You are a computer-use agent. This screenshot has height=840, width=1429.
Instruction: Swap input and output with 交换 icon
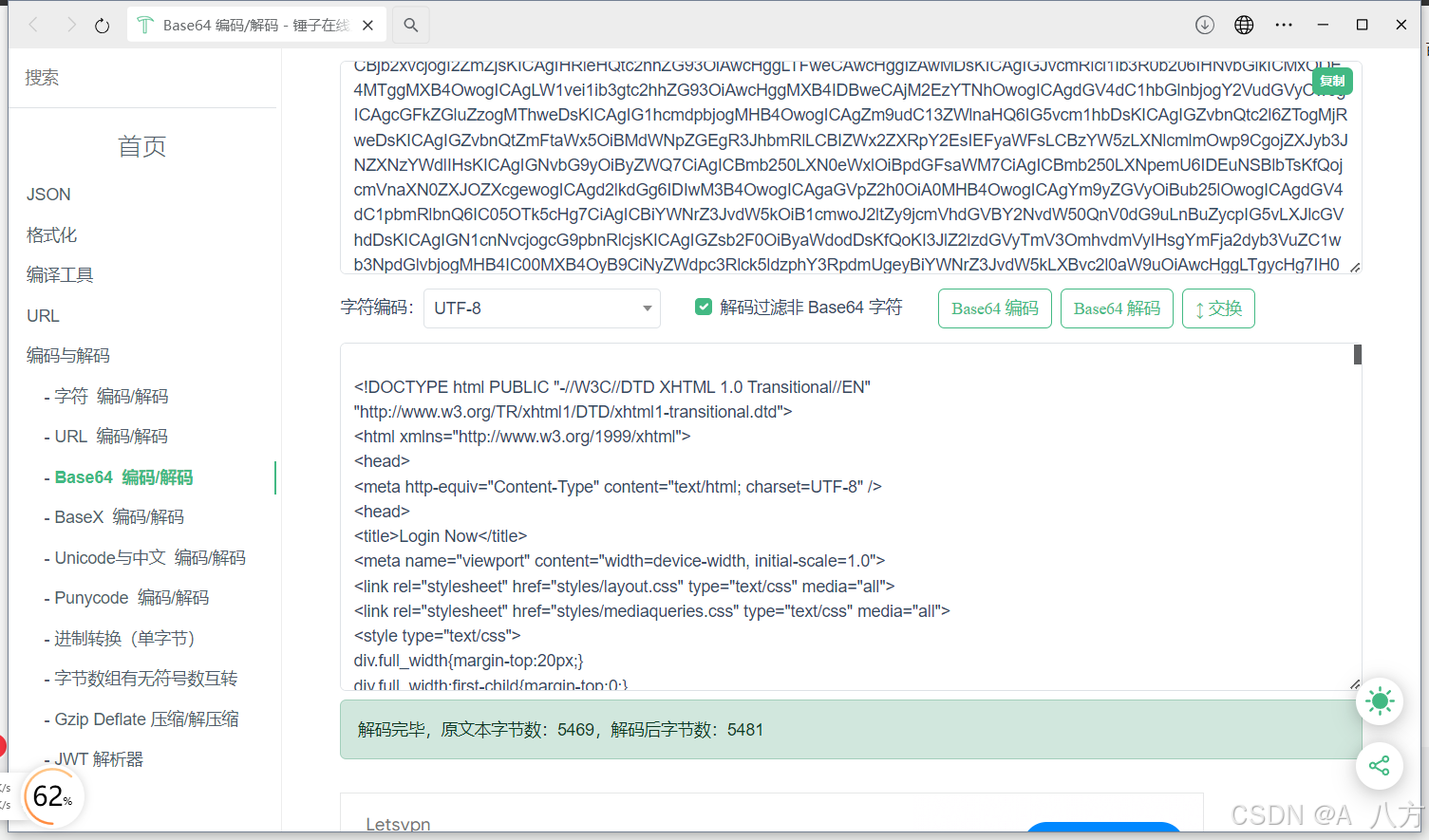click(x=1218, y=308)
